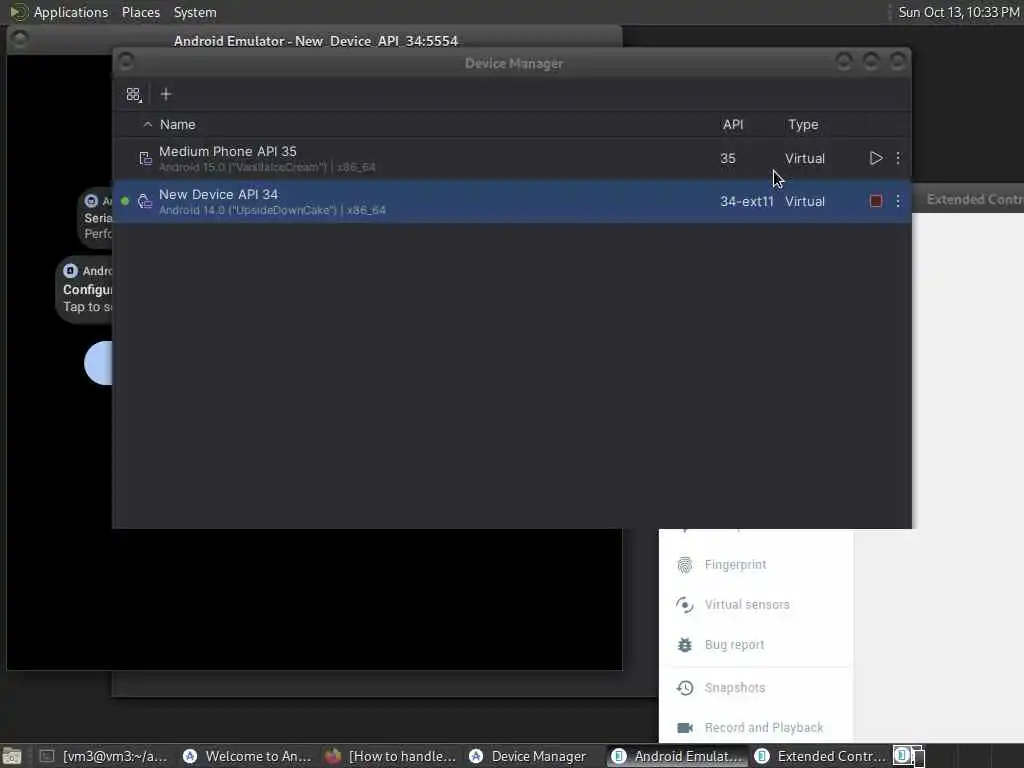
Task: Click the Device Manager window title bar
Action: (513, 63)
